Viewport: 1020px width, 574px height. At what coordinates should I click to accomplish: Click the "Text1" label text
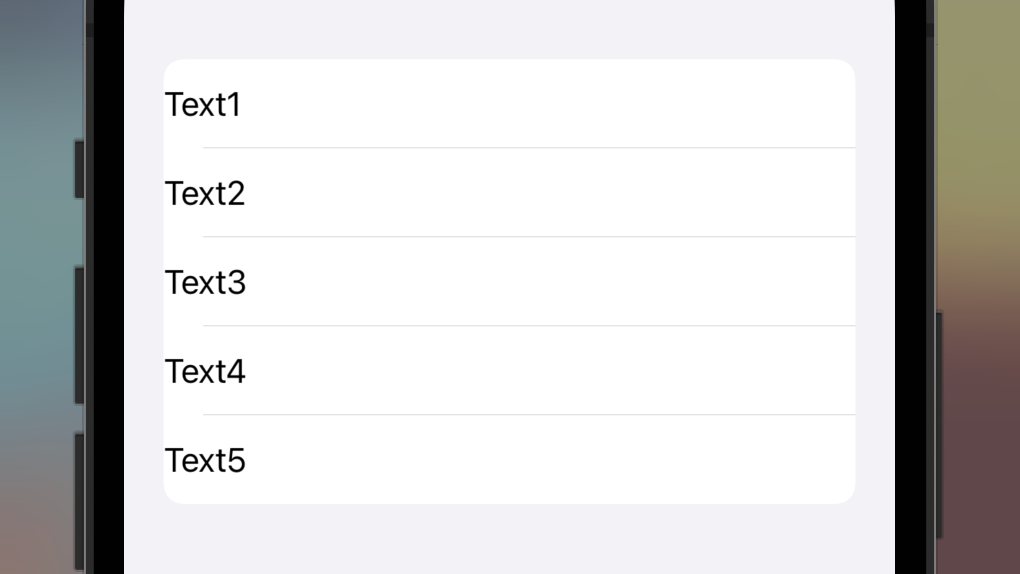pos(203,105)
